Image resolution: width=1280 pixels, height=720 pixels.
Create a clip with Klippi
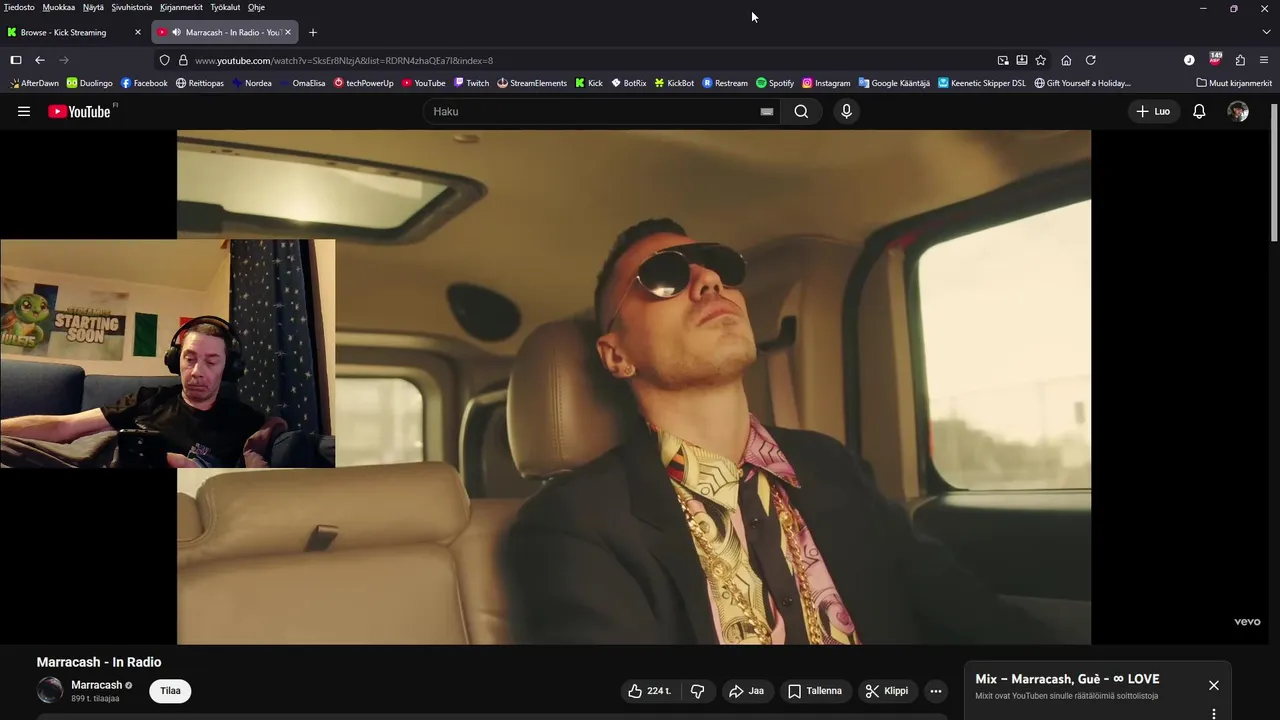click(886, 691)
